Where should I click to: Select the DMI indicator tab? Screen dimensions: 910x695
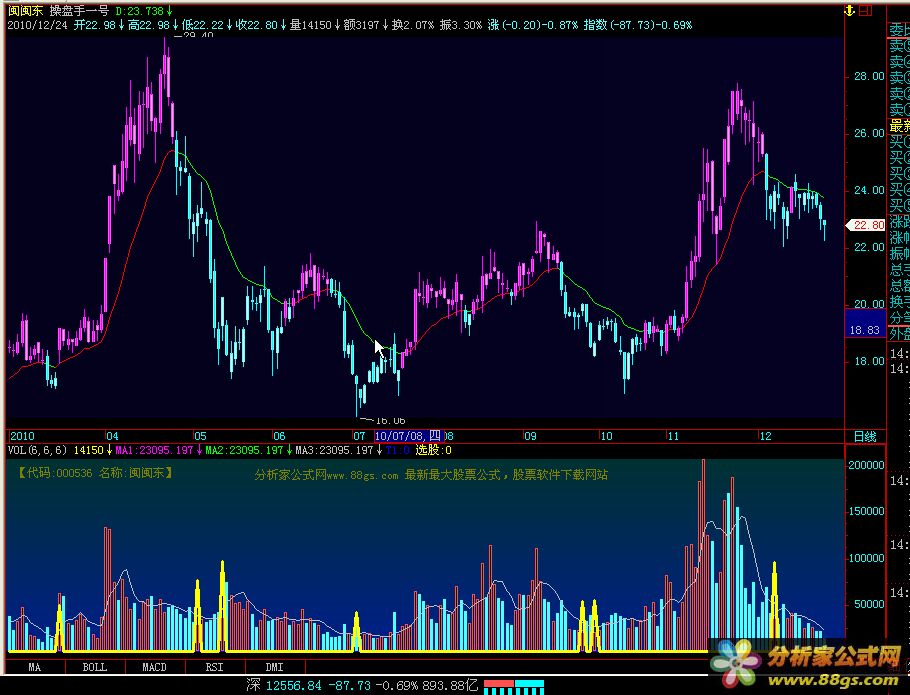coord(274,667)
